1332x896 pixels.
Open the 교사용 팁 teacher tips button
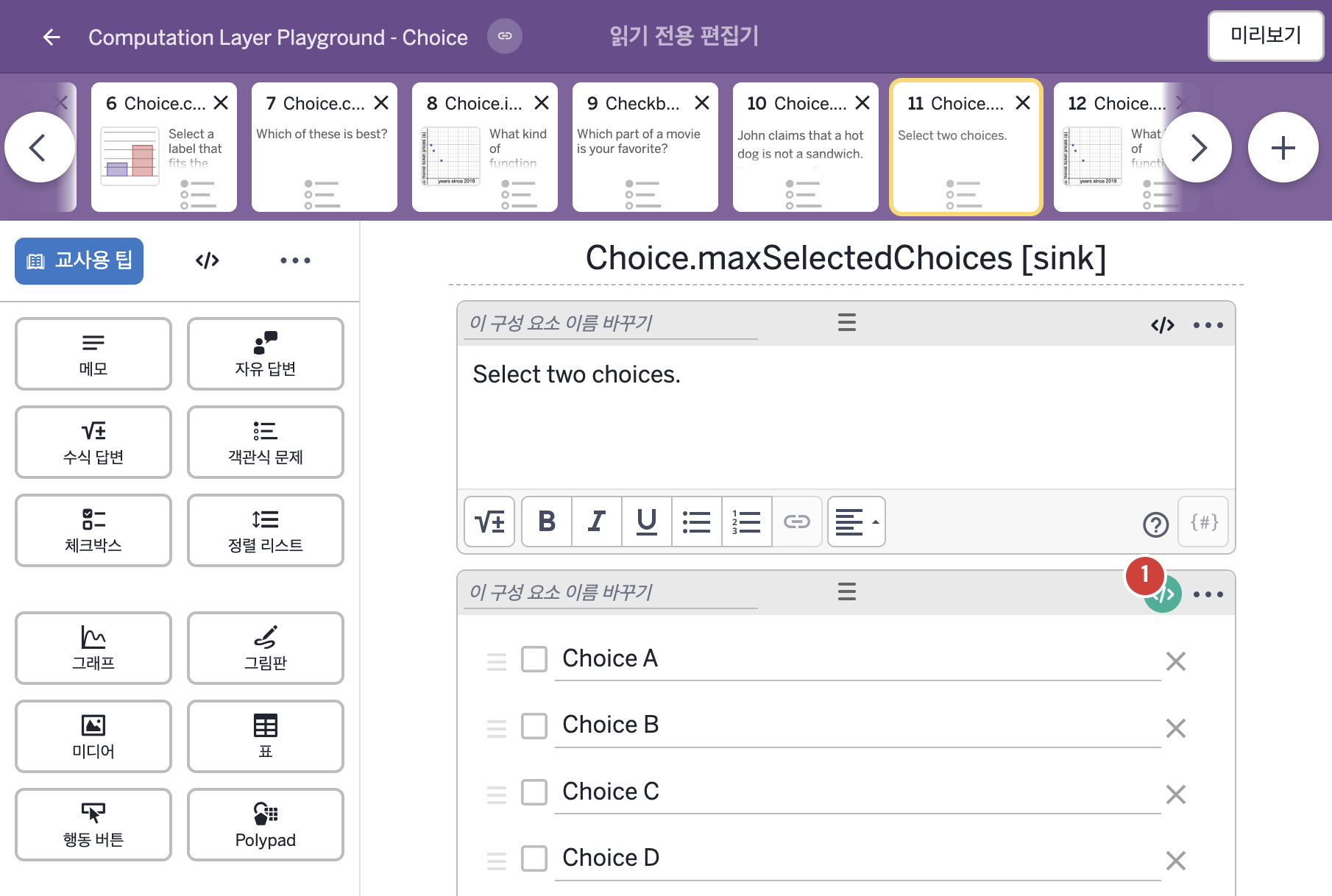79,260
